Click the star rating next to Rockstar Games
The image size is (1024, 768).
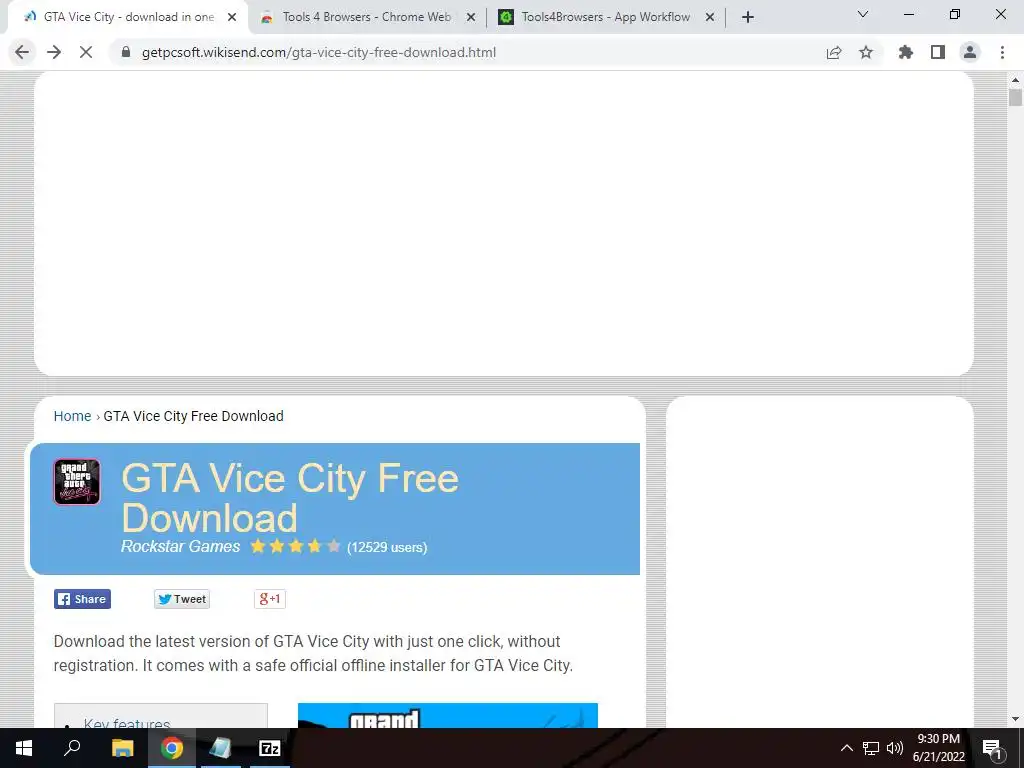pyautogui.click(x=295, y=547)
